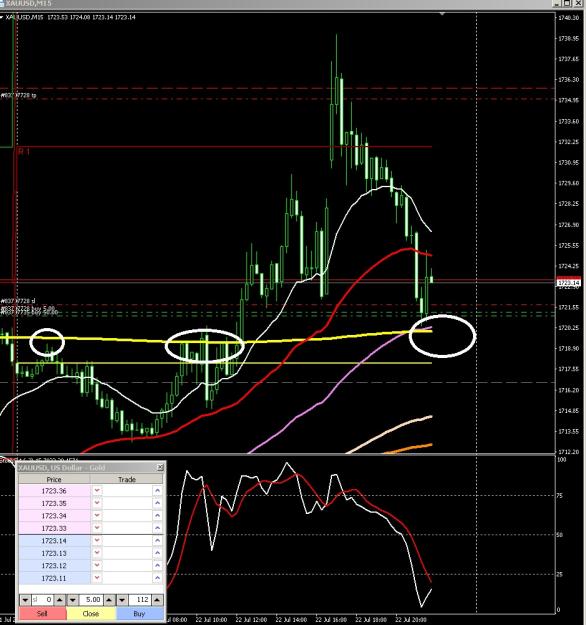Click the buy up arrow at price 1723.11
This screenshot has width=586, height=625.
(x=157, y=578)
